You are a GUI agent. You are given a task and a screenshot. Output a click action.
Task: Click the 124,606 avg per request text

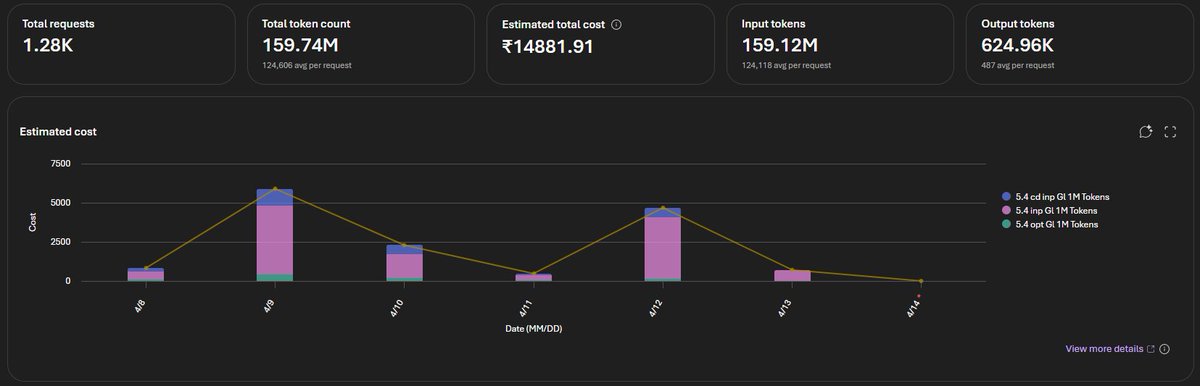[x=306, y=65]
